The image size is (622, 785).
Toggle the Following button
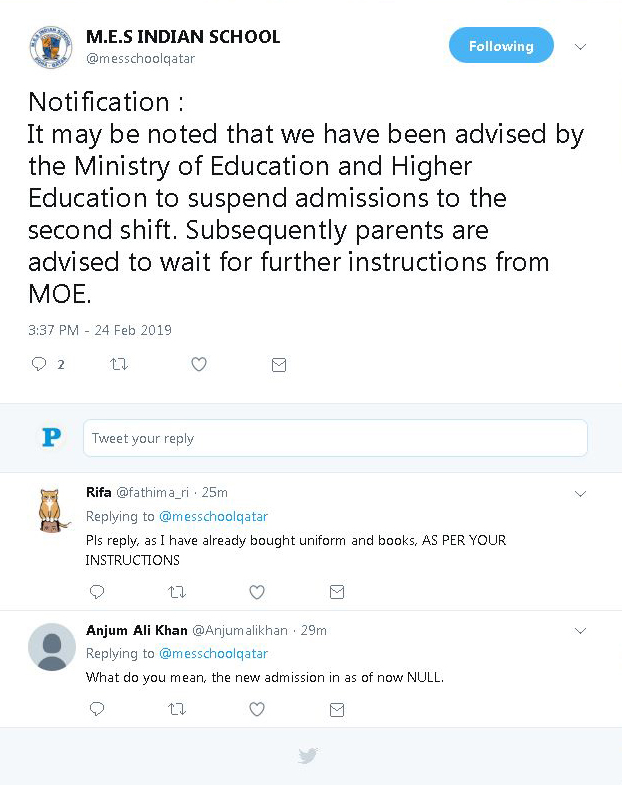tap(501, 46)
